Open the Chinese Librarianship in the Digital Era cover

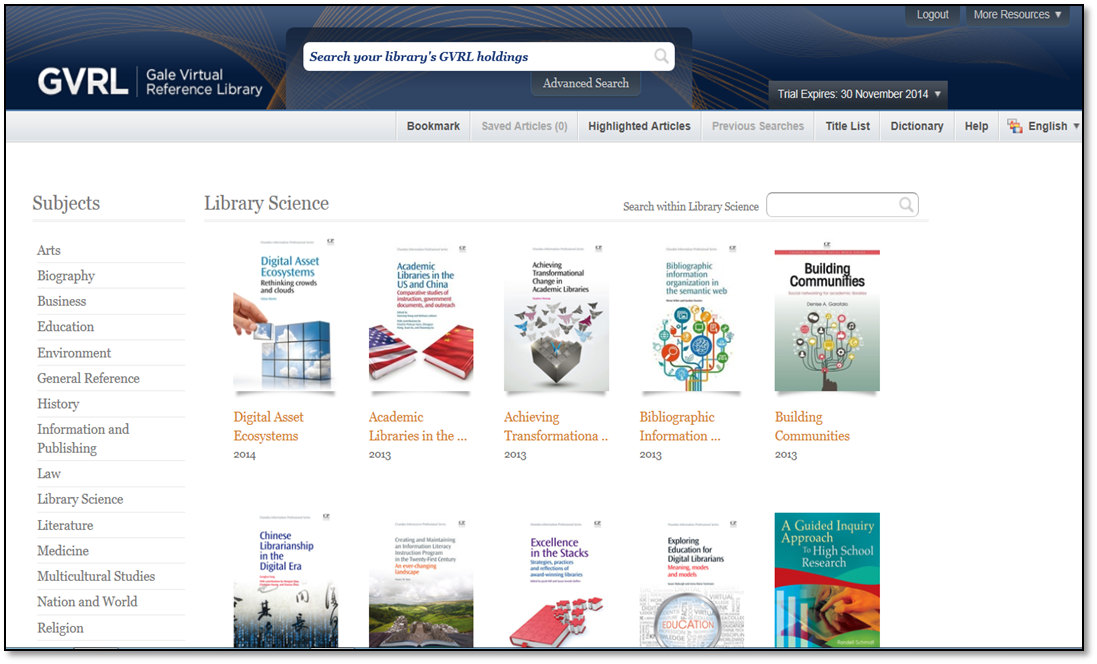pos(285,580)
